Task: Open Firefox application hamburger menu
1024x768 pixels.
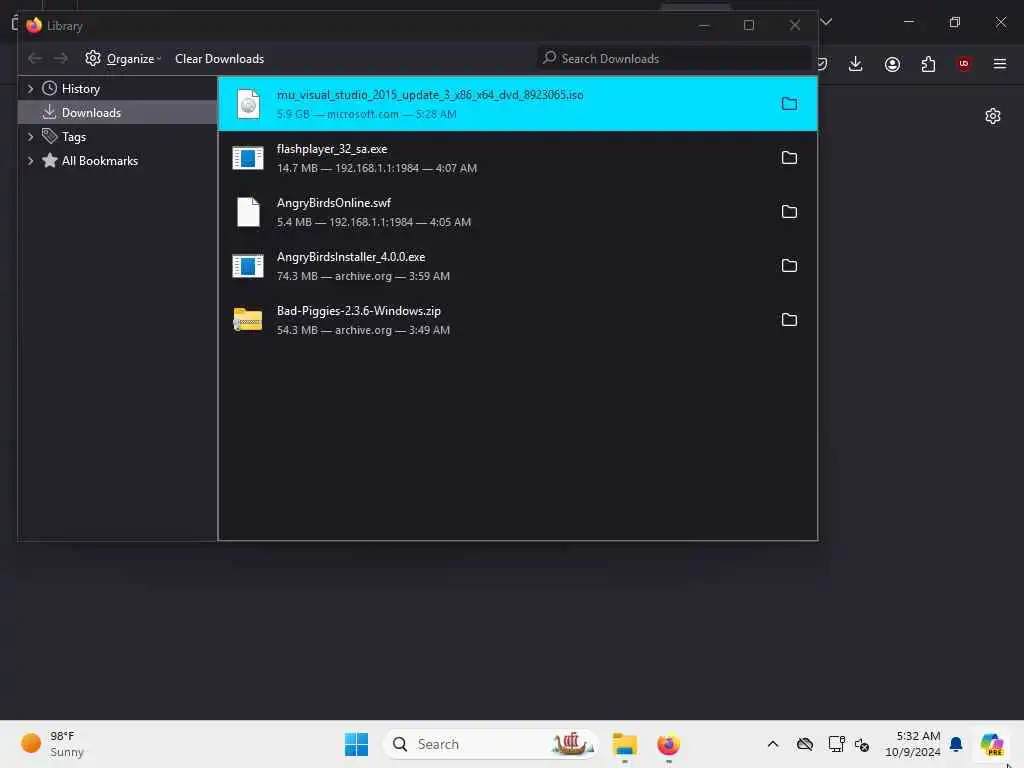Action: tap(1000, 63)
